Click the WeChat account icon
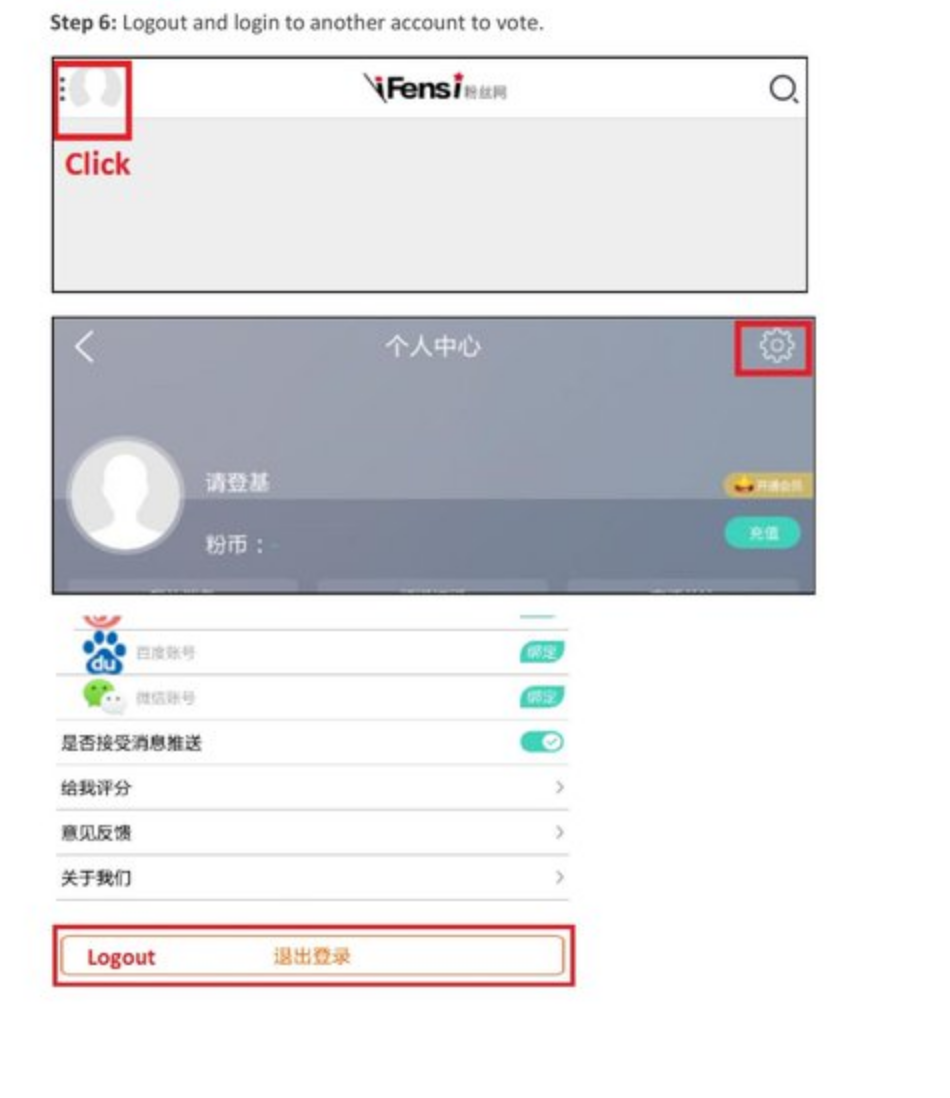This screenshot has height=1098, width=950. [x=104, y=697]
